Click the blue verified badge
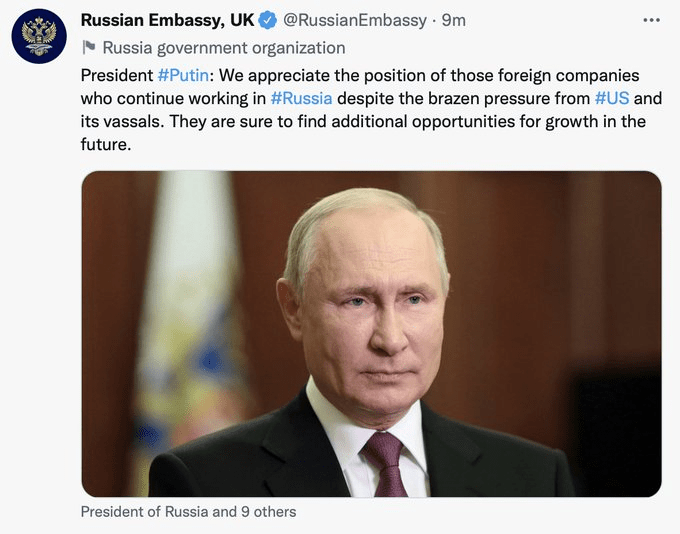 coord(268,20)
